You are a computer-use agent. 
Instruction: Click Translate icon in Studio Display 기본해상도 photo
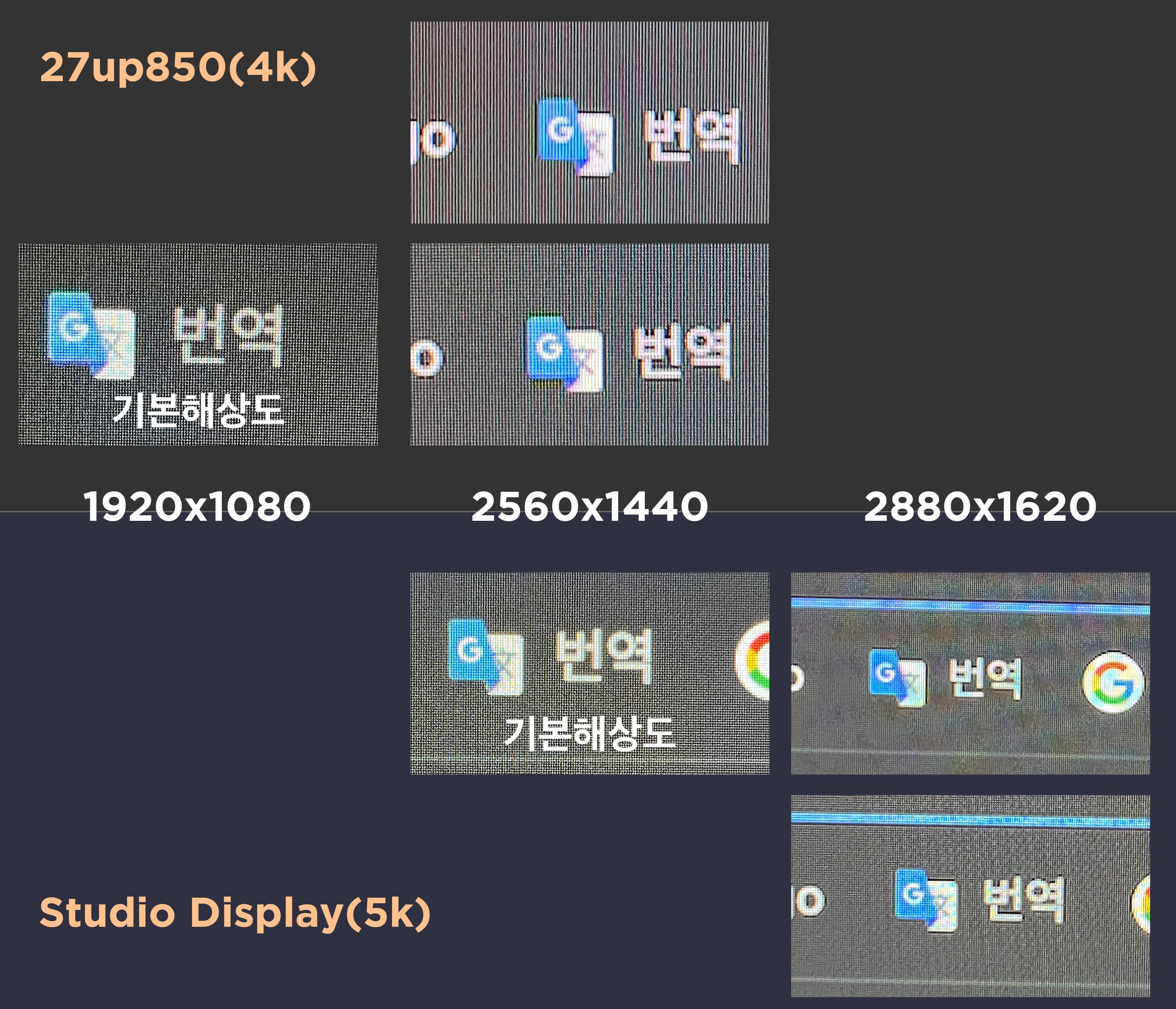click(486, 657)
